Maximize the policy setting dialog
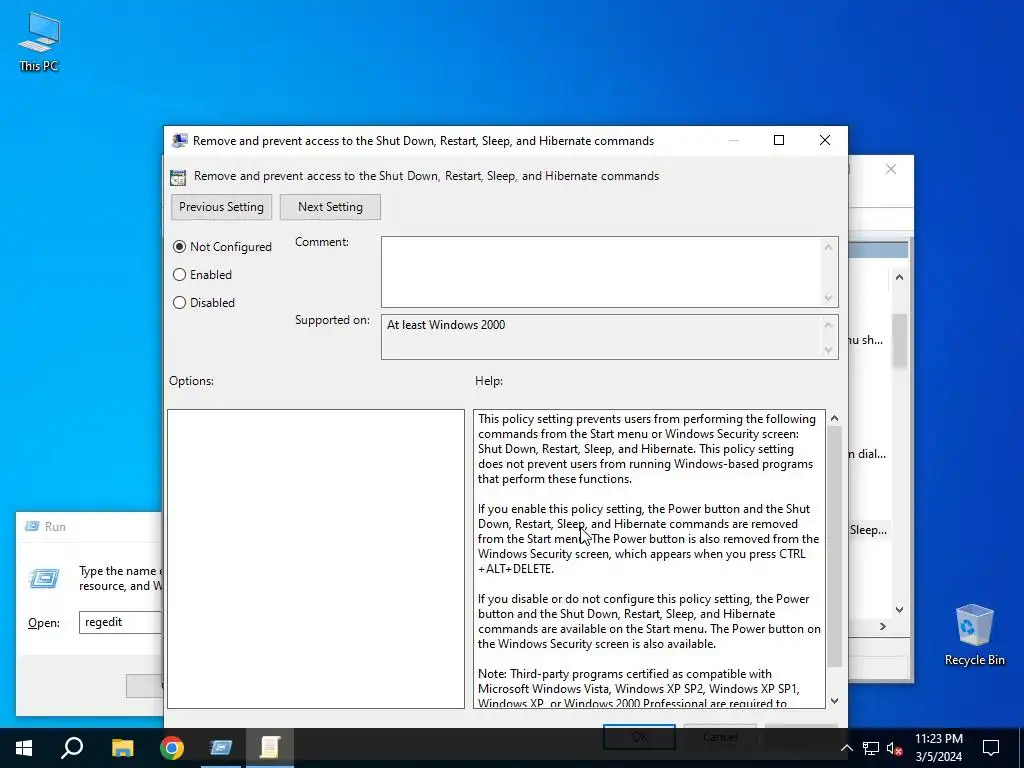This screenshot has height=768, width=1024. click(x=778, y=140)
